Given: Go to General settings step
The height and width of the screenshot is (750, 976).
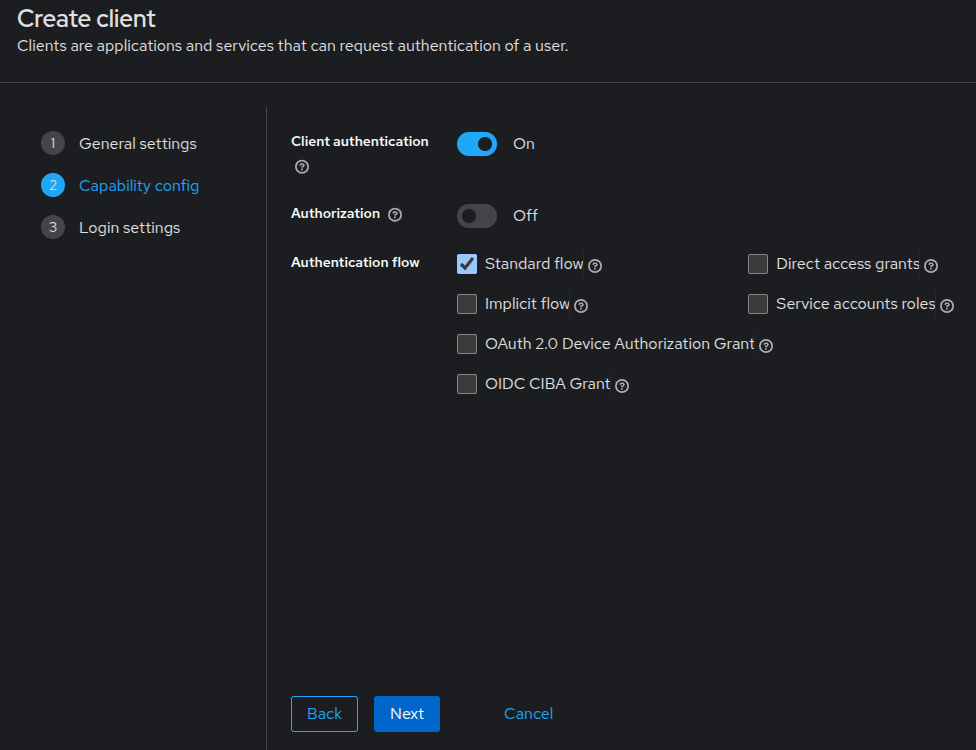Looking at the screenshot, I should click(137, 144).
